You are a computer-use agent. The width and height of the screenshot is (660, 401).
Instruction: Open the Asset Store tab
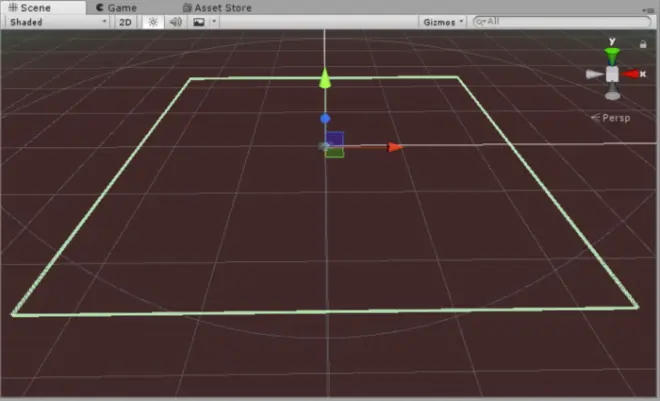click(217, 8)
